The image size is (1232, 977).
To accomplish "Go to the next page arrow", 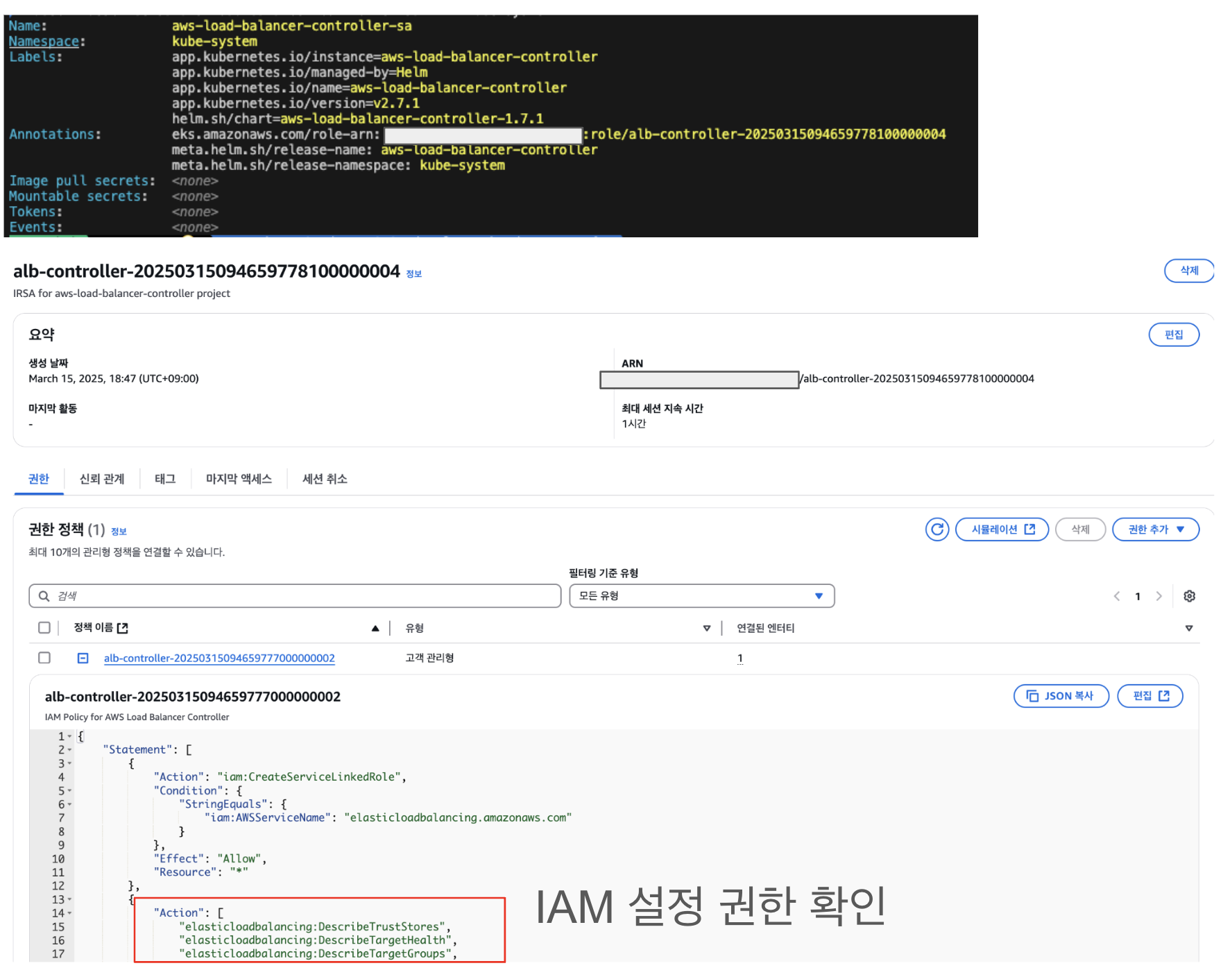I will [1158, 596].
